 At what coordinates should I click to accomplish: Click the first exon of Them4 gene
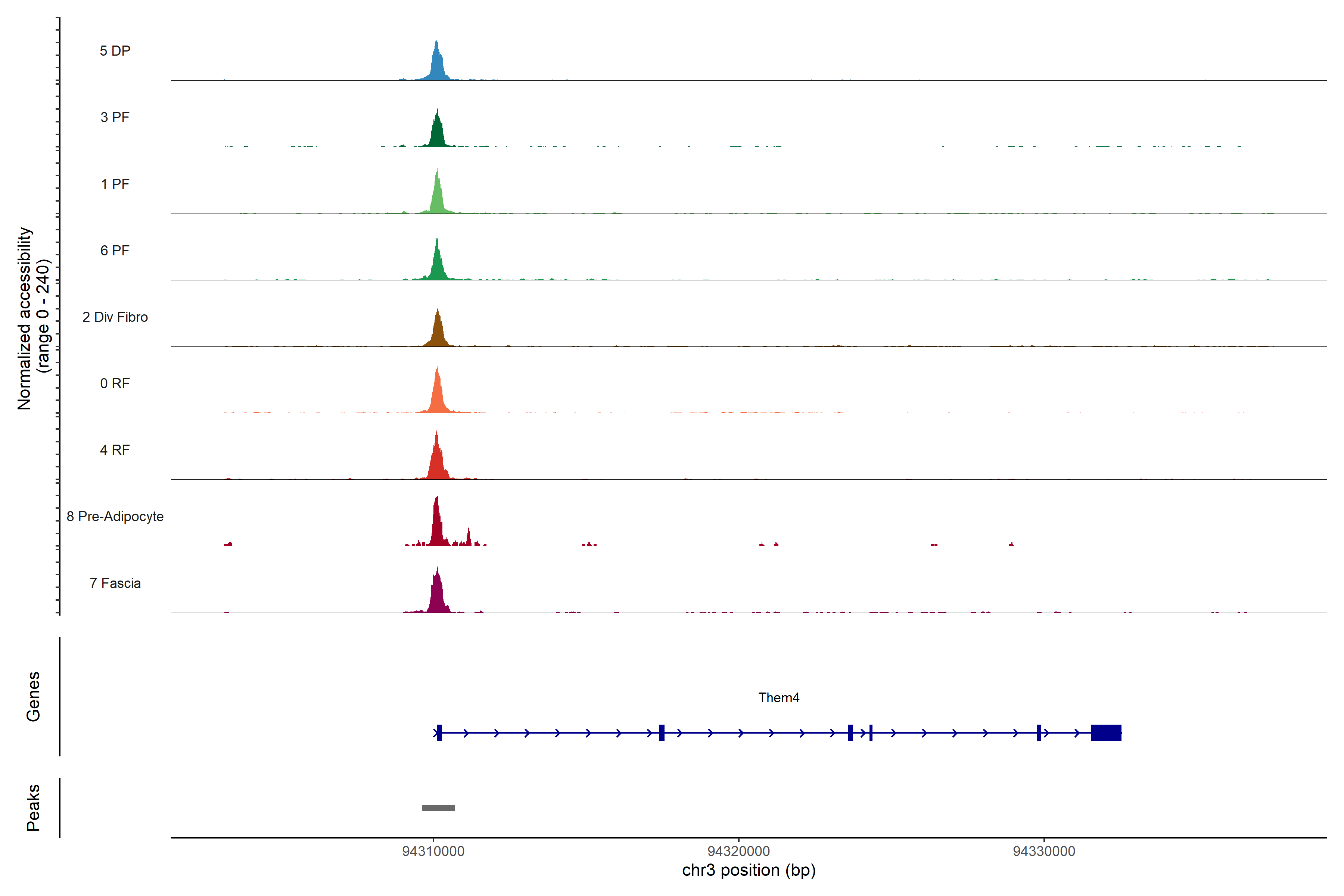(x=439, y=732)
